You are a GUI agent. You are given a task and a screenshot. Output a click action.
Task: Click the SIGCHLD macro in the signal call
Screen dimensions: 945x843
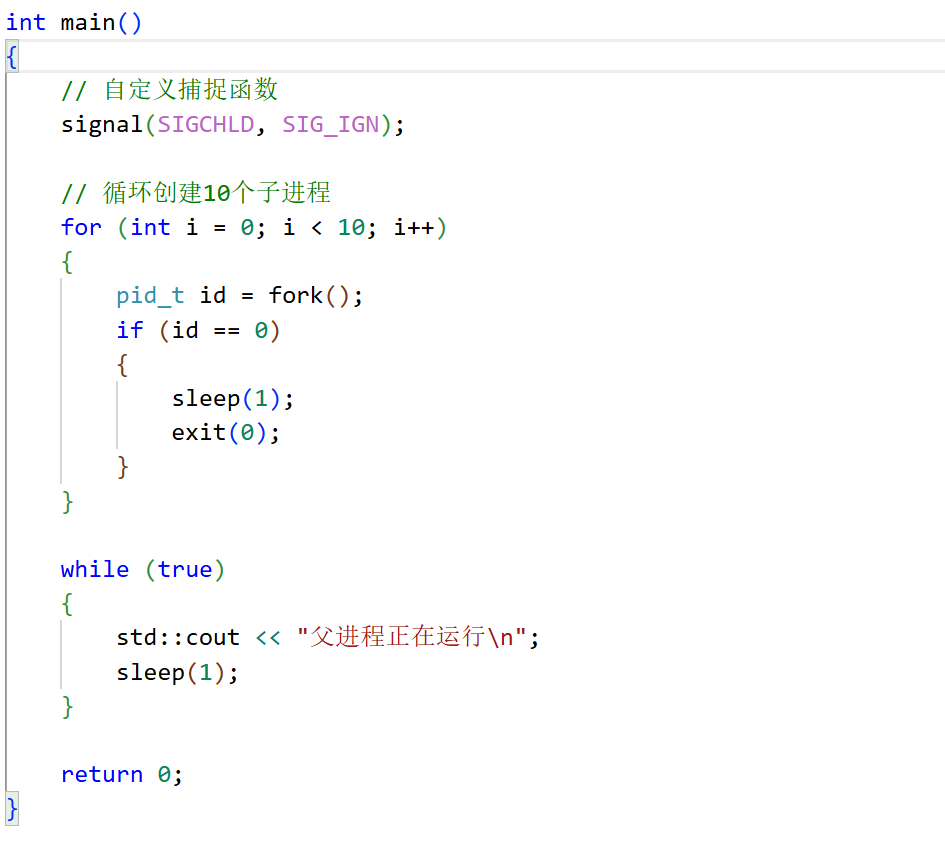point(206,125)
